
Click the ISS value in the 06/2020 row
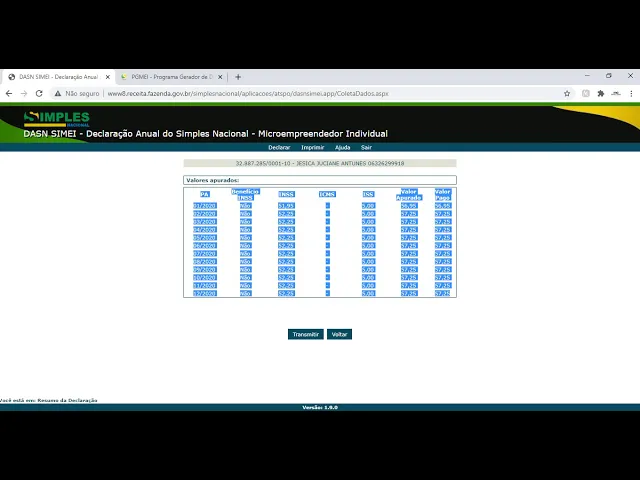coord(368,246)
